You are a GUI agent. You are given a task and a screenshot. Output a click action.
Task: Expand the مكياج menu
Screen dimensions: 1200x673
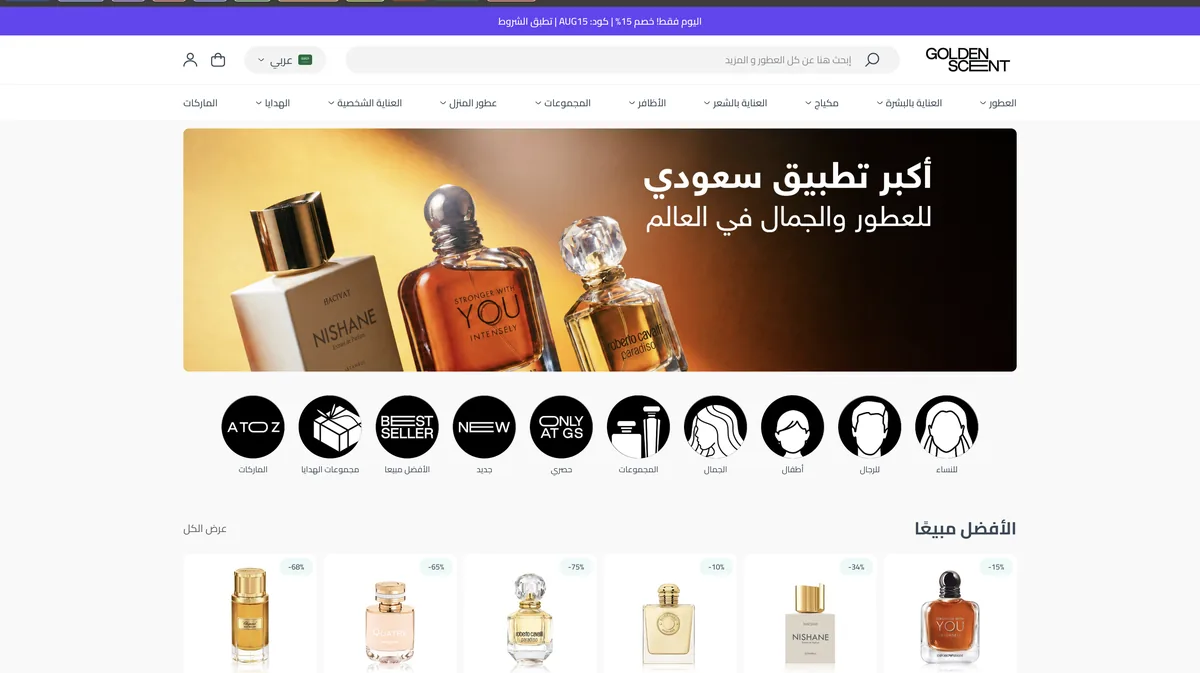click(x=822, y=103)
